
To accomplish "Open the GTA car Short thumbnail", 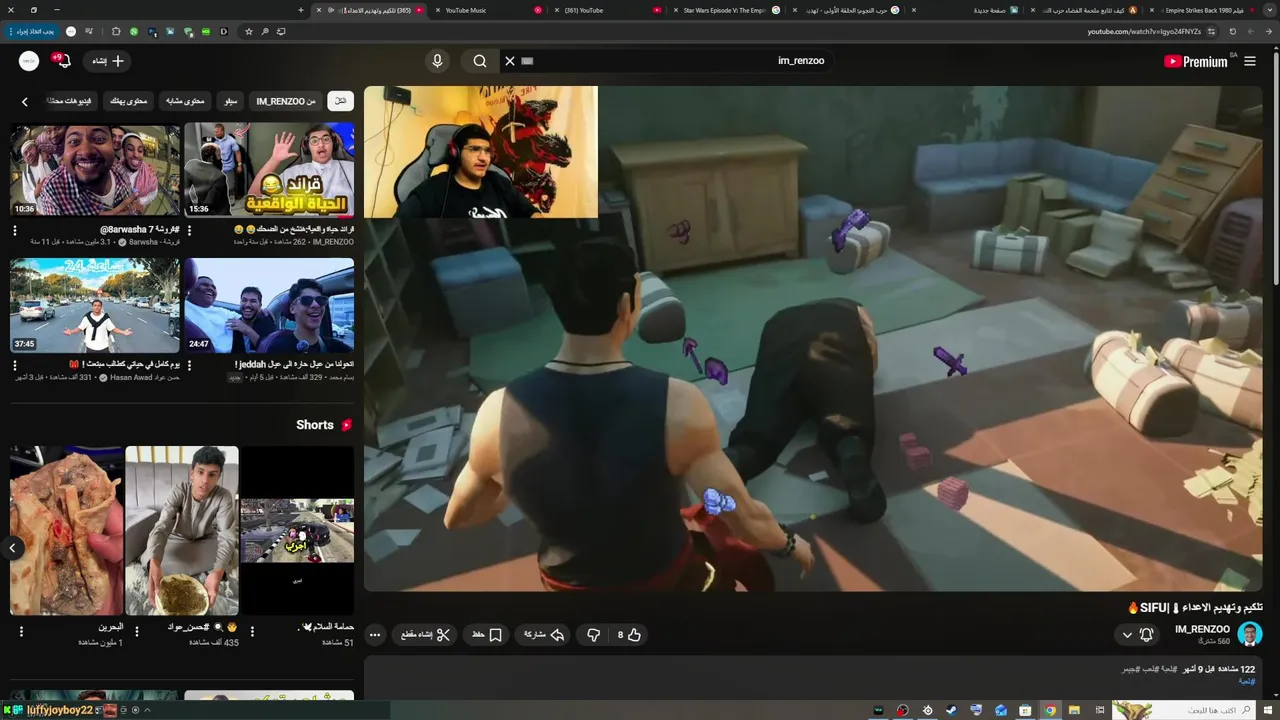I will [297, 530].
